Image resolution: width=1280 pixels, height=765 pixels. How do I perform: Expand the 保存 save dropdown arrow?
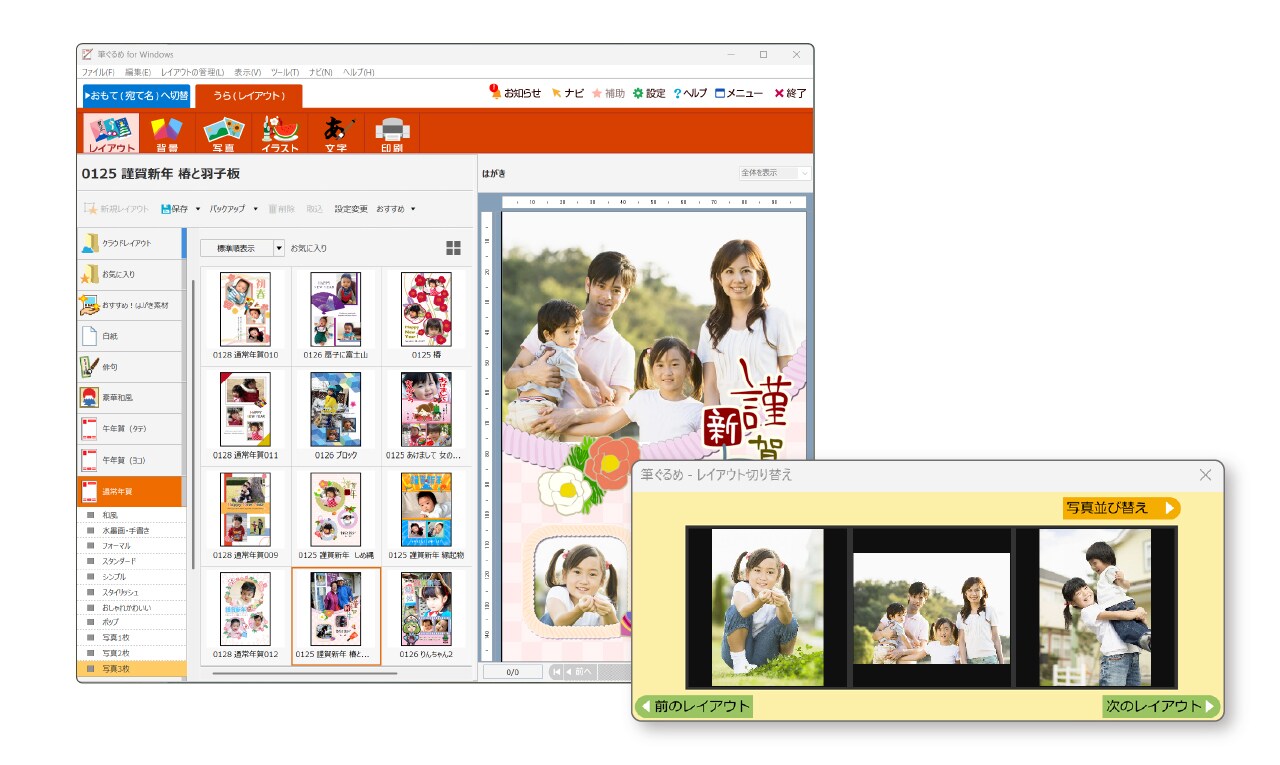pyautogui.click(x=198, y=209)
